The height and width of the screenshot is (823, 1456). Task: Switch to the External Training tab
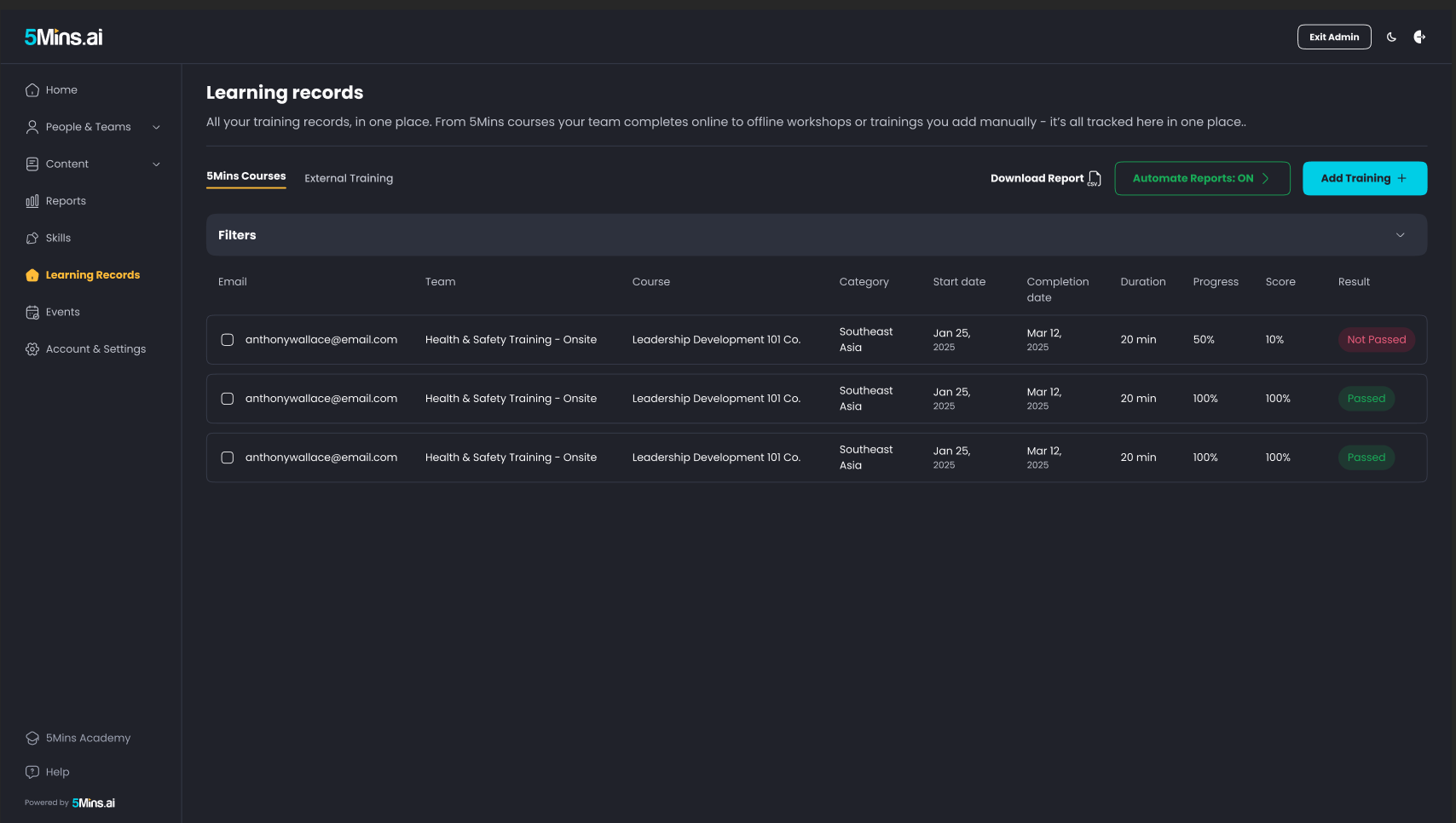(349, 179)
